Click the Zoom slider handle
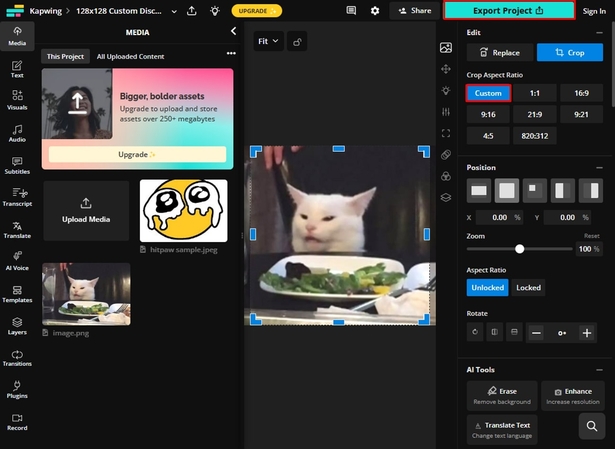The image size is (615, 449). (x=519, y=248)
